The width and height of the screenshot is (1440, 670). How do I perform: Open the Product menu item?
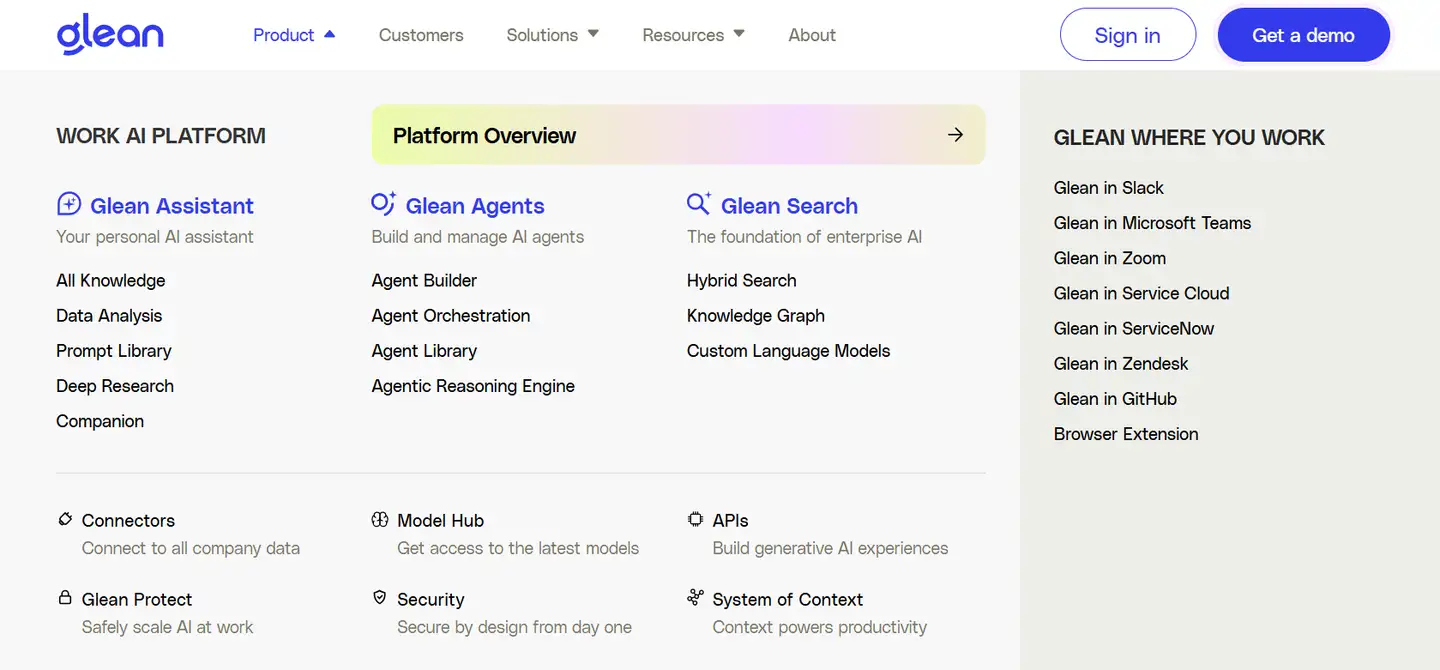pyautogui.click(x=284, y=35)
